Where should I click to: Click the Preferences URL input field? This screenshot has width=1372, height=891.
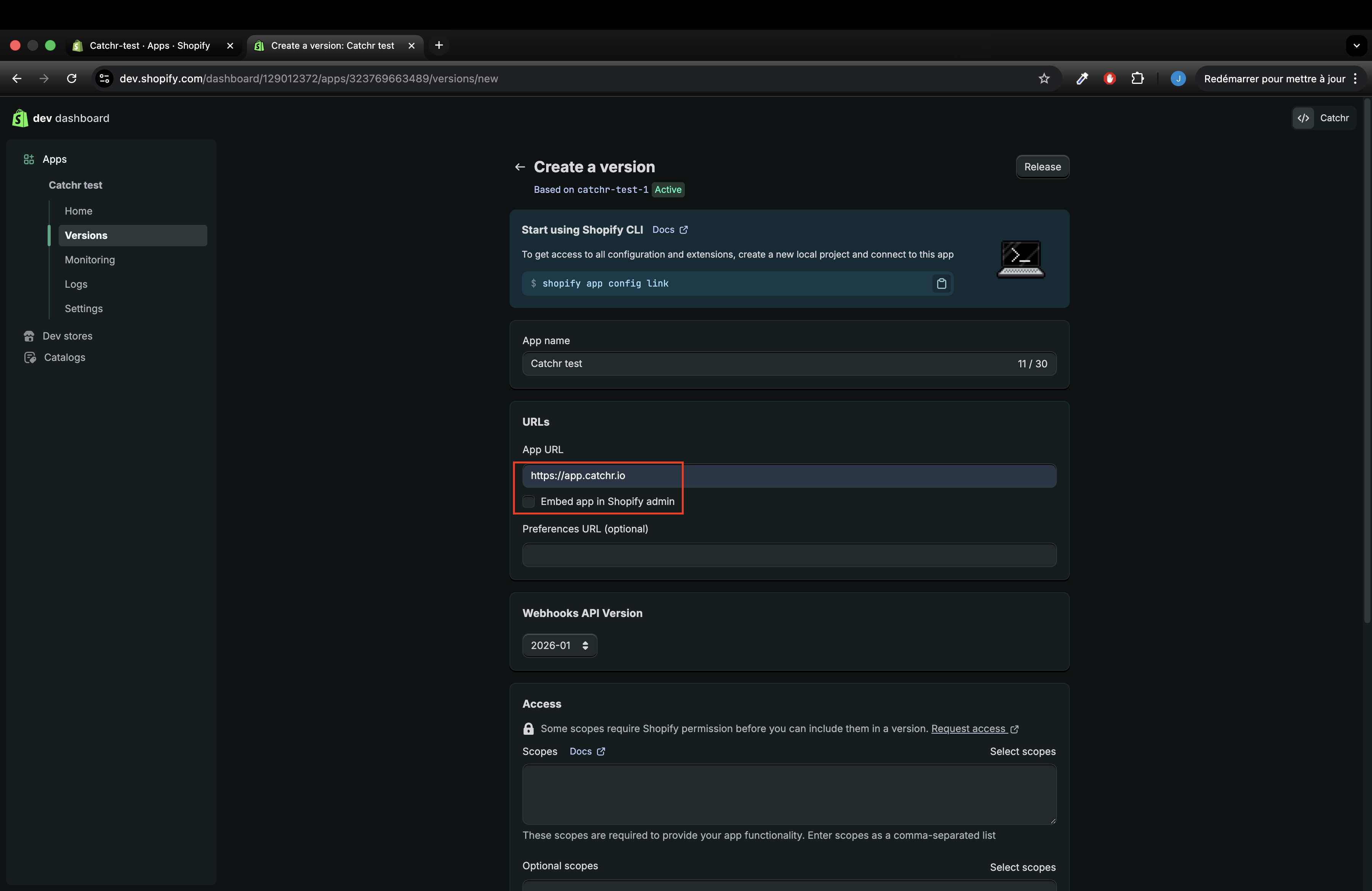789,555
